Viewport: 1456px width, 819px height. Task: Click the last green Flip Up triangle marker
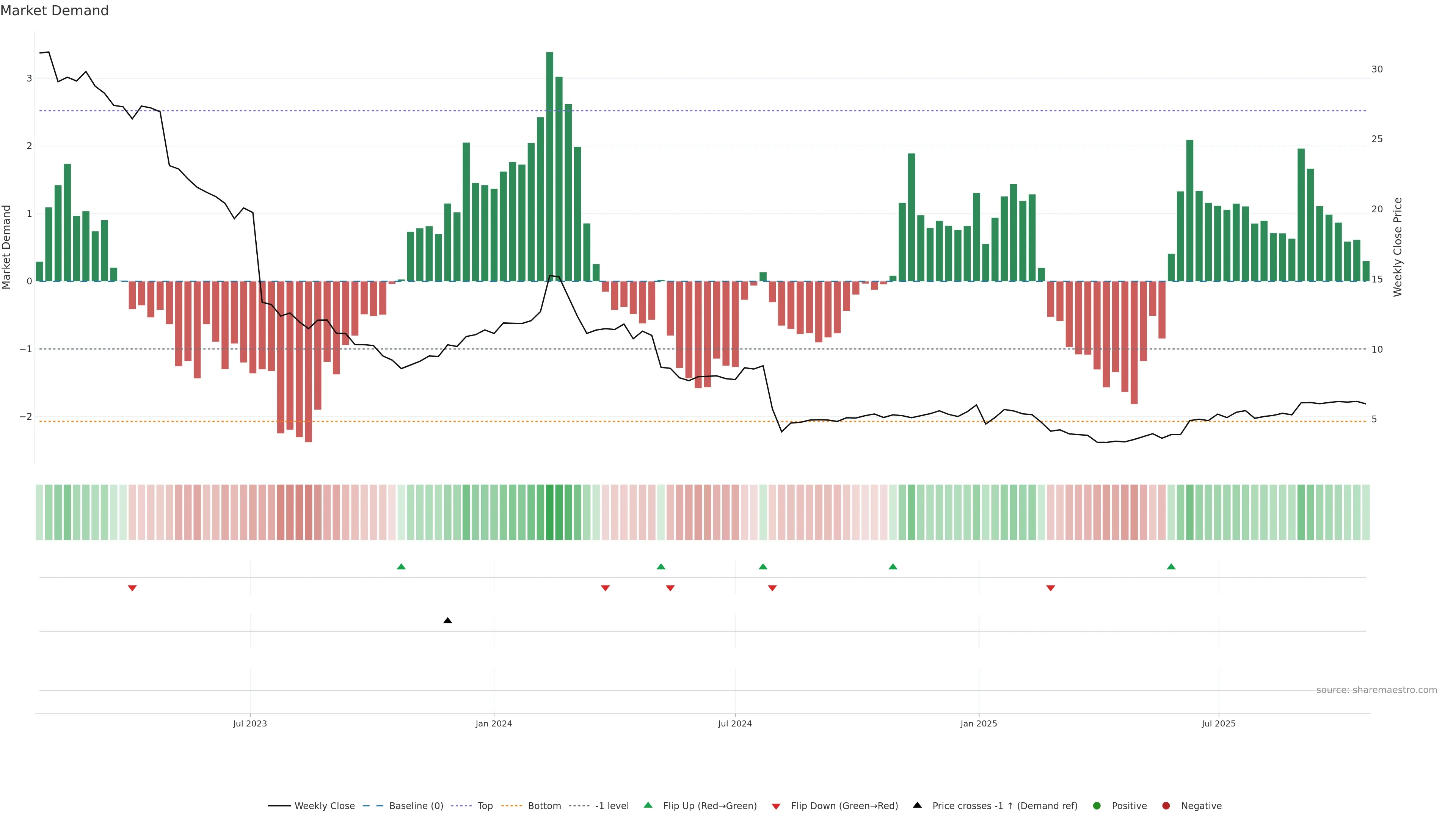click(1171, 566)
